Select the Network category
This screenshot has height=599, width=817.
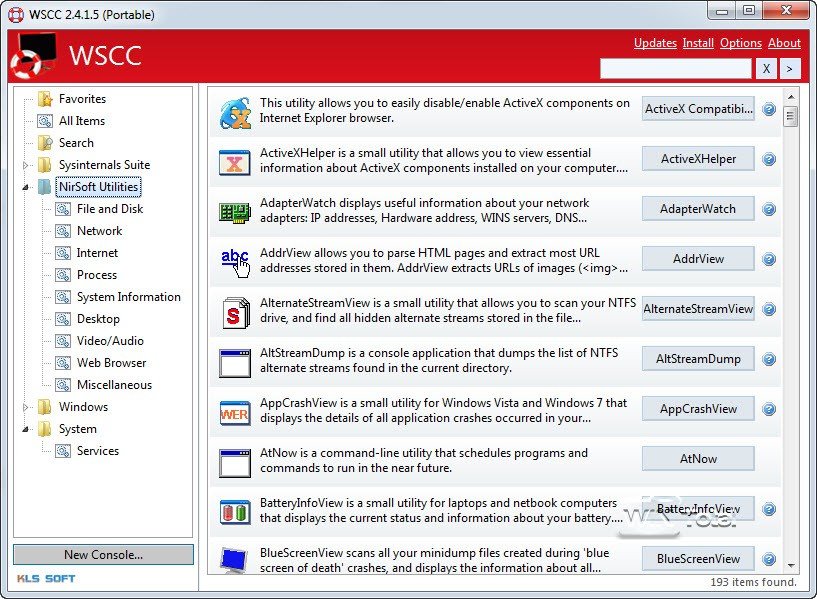[x=100, y=231]
